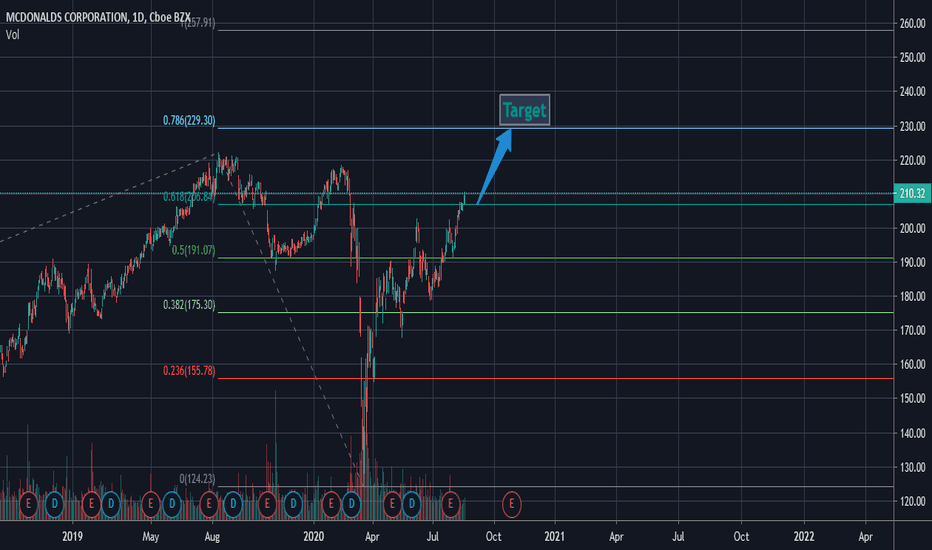Image resolution: width=932 pixels, height=550 pixels.
Task: Click the 240.00 price axis label
Action: 912,91
